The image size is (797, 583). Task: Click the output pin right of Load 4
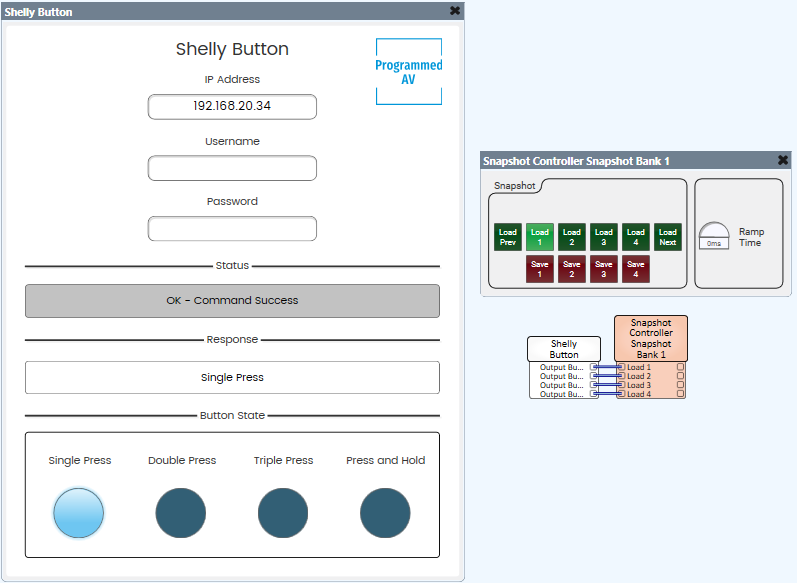pyautogui.click(x=681, y=393)
